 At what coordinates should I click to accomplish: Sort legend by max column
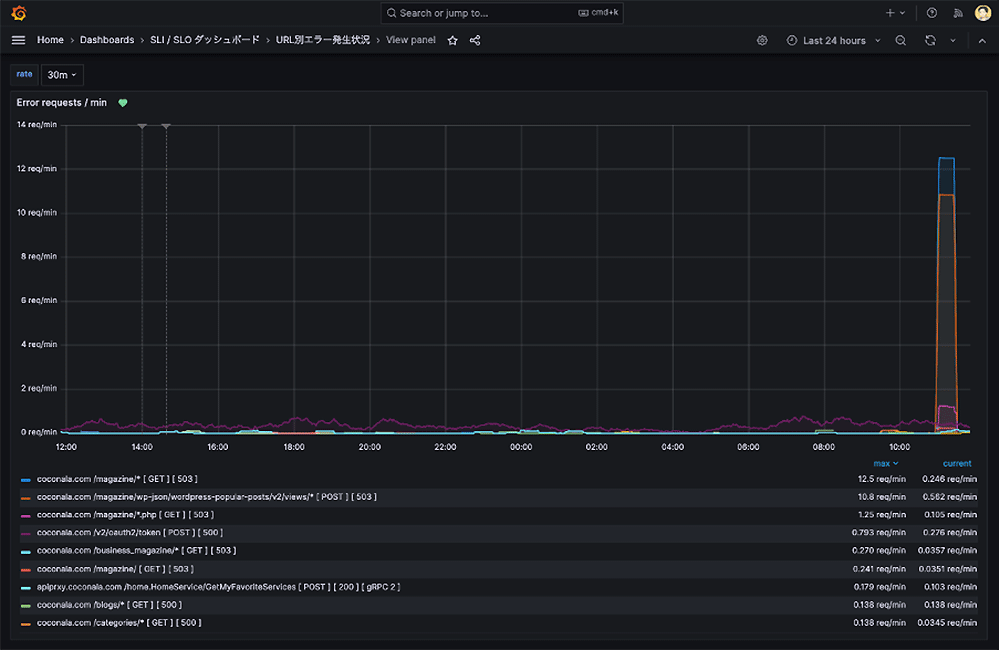point(884,463)
